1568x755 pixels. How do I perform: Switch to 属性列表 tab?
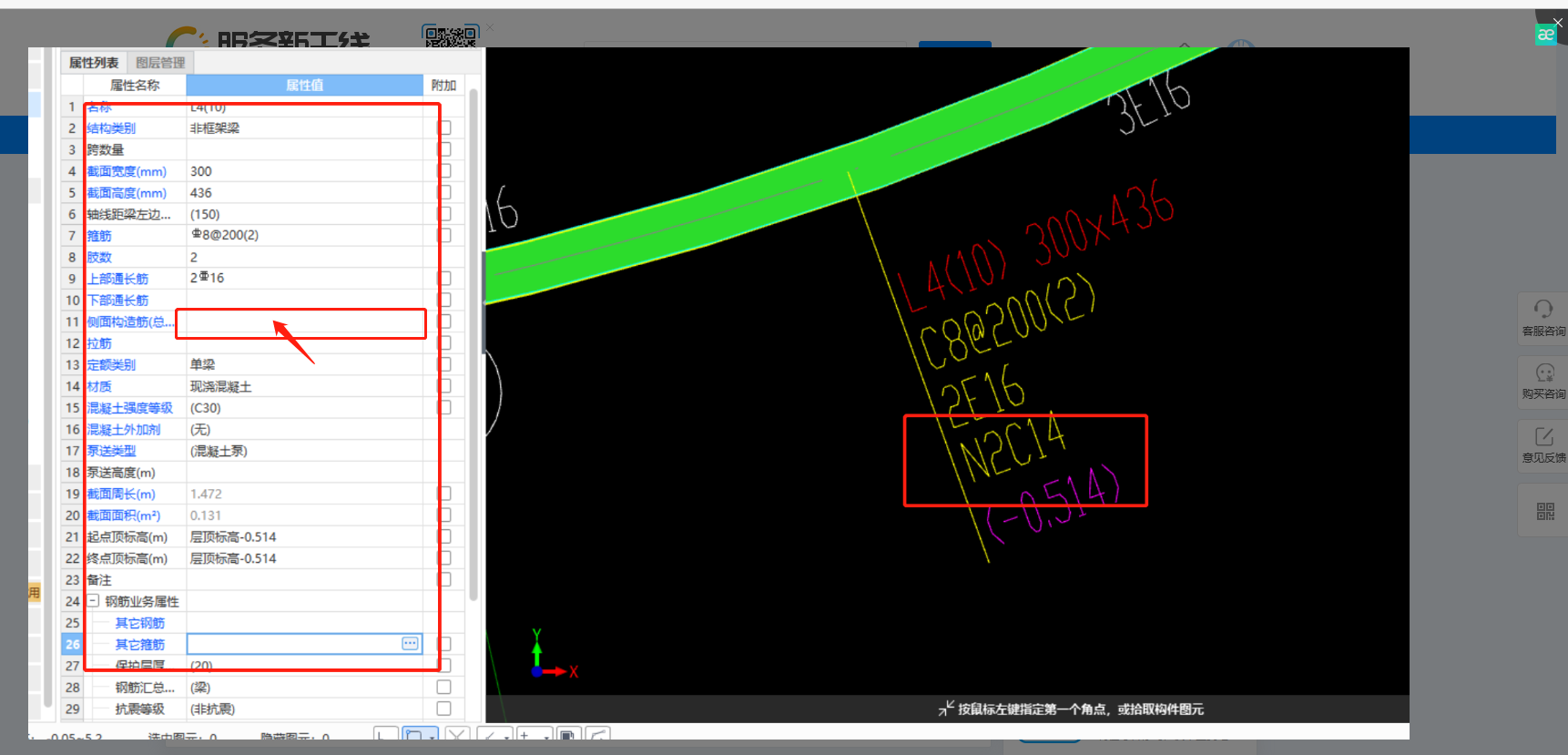tap(94, 63)
